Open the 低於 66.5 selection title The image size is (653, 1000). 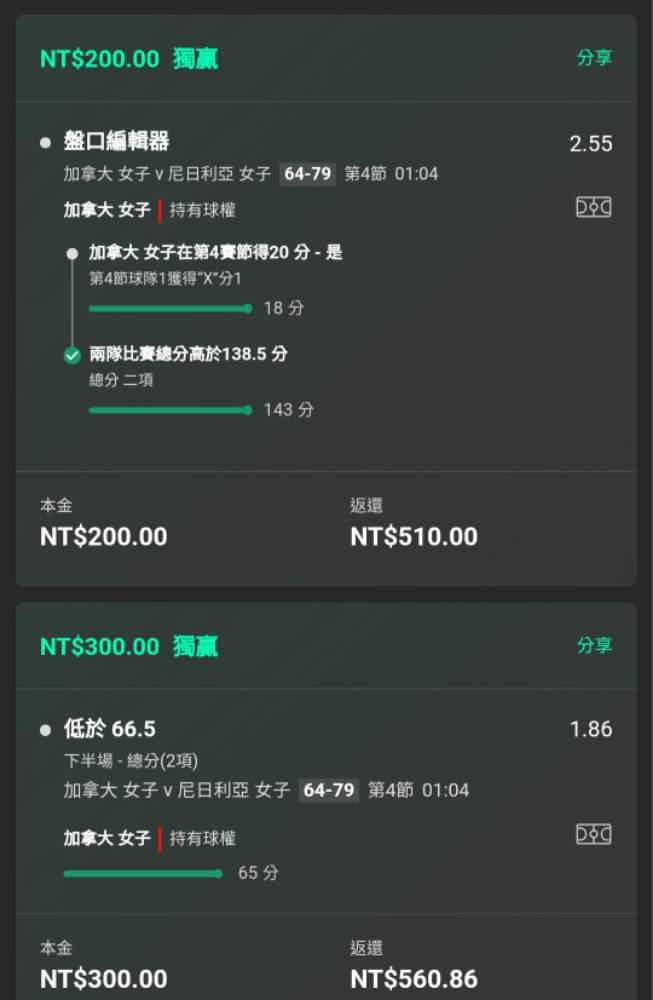pos(110,729)
